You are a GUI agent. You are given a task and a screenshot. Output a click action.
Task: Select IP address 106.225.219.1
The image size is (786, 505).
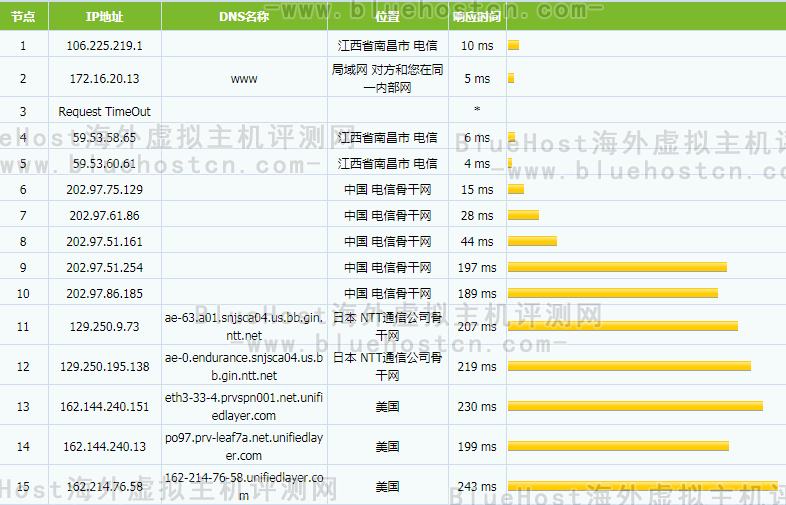[x=104, y=46]
